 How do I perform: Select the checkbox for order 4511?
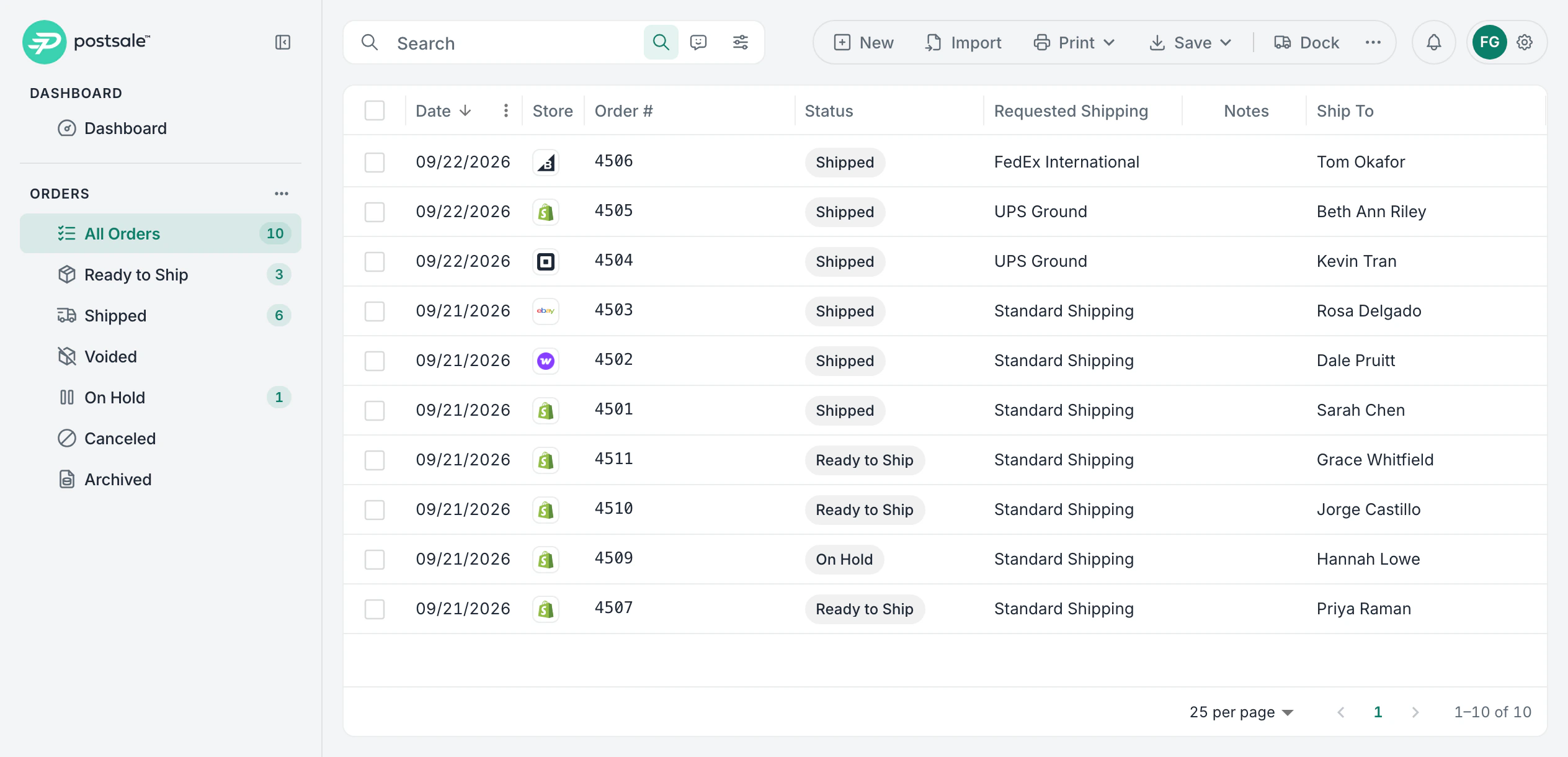375,460
